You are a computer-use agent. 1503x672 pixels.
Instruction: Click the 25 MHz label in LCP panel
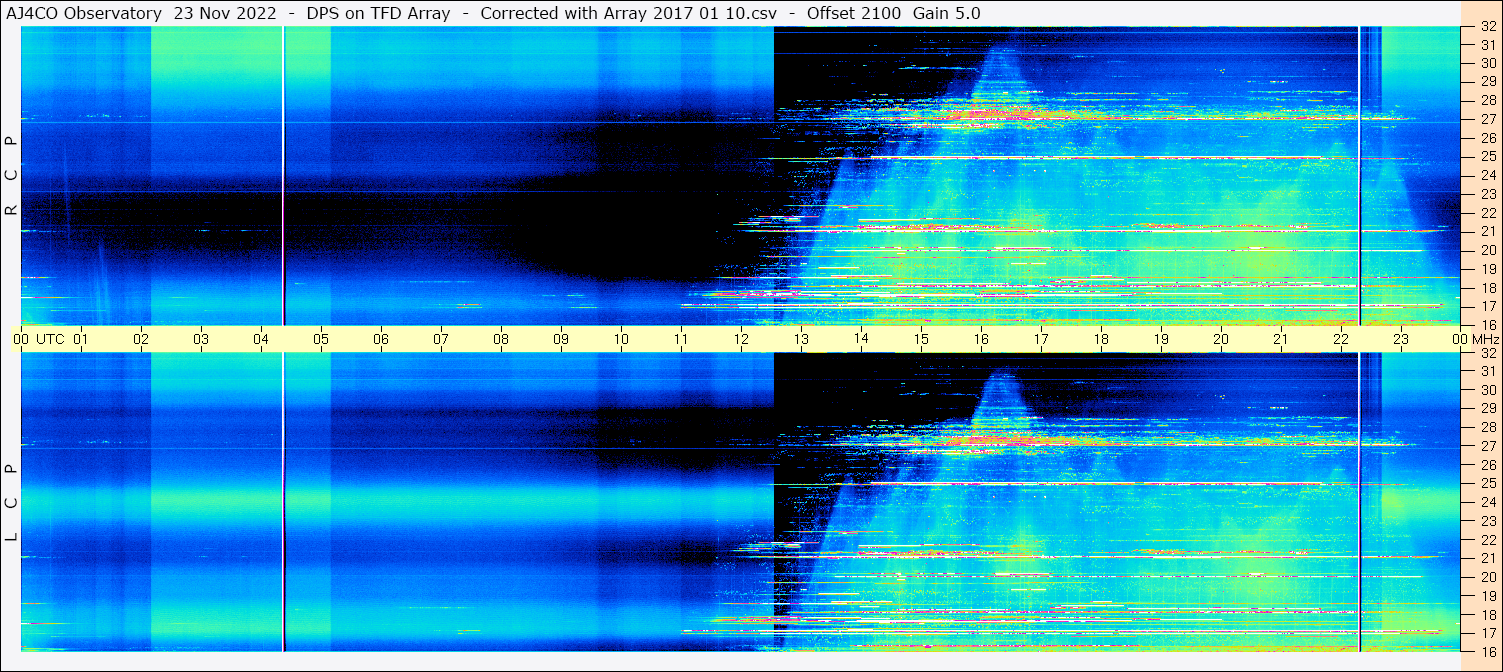pyautogui.click(x=1487, y=484)
